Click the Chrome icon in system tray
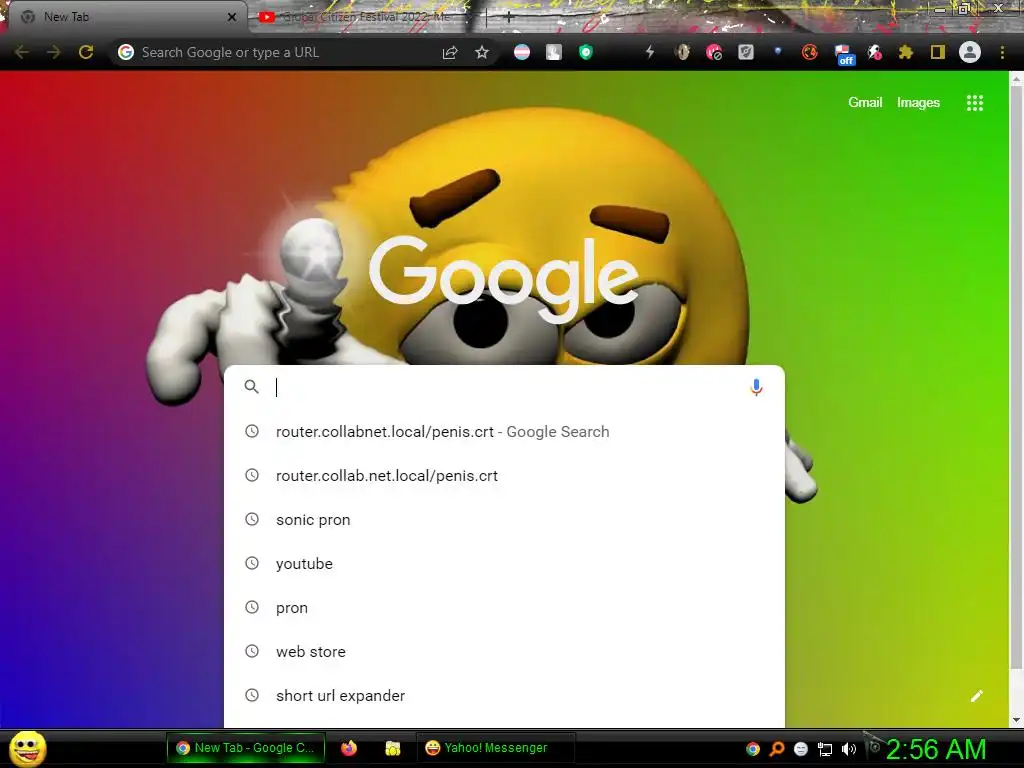Viewport: 1024px width, 768px height. 753,749
